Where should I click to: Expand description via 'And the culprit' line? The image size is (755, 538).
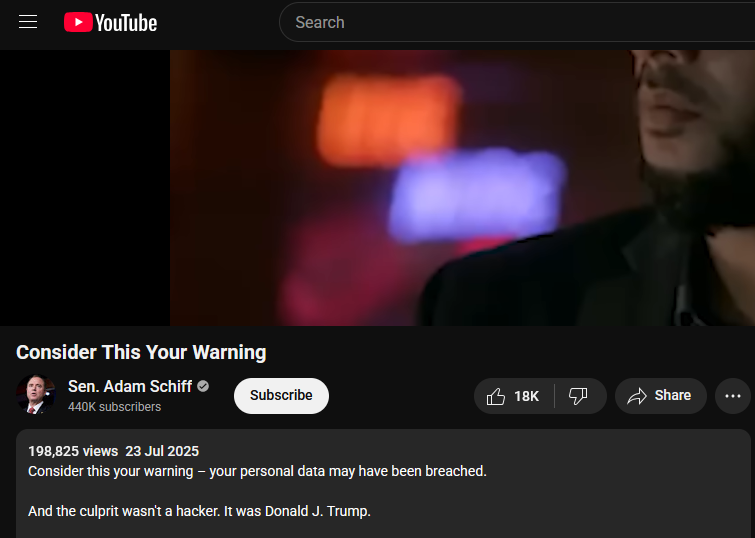[x=199, y=511]
